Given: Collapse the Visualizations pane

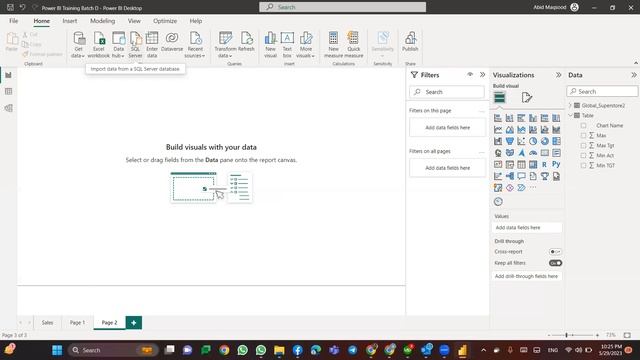Looking at the screenshot, I should 558,75.
